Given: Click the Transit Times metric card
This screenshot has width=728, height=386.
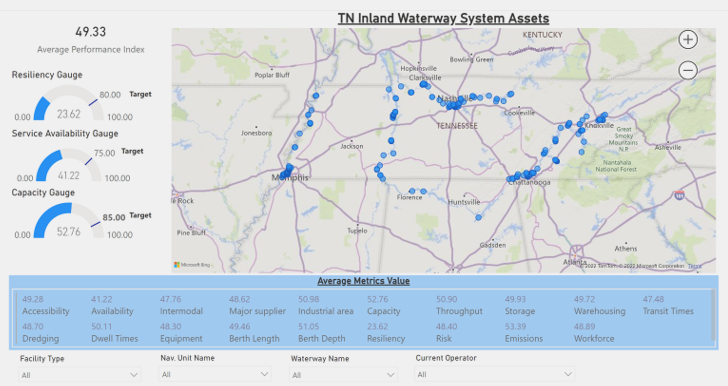Looking at the screenshot, I should click(x=668, y=306).
